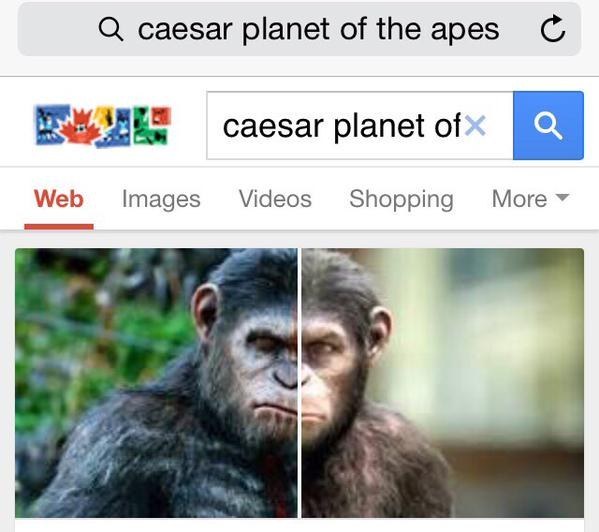Open the left dark-furred ape image
Image resolution: width=599 pixels, height=532 pixels.
156,383
